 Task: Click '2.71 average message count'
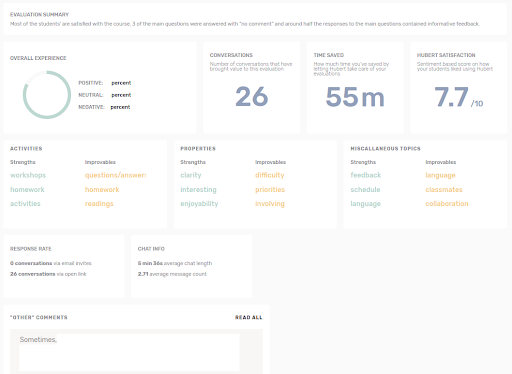172,274
